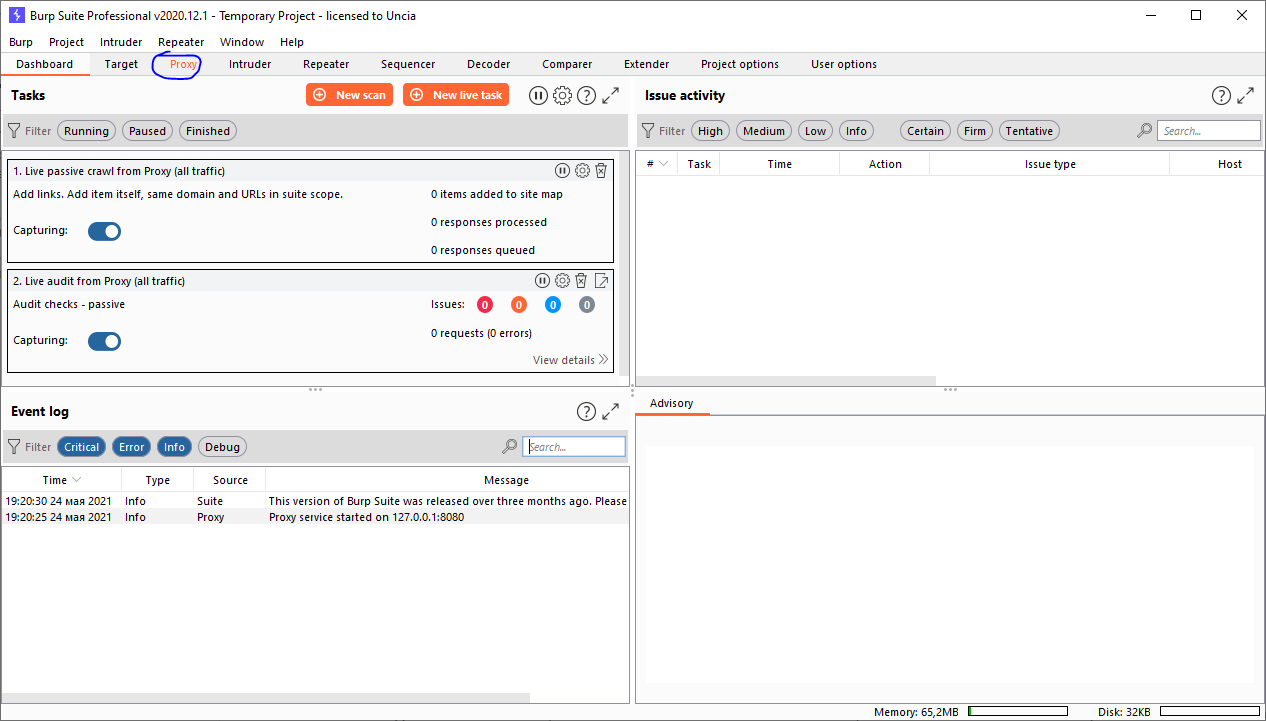Viewport: 1266px width, 721px height.
Task: Switch to the Extender tab
Action: 647,64
